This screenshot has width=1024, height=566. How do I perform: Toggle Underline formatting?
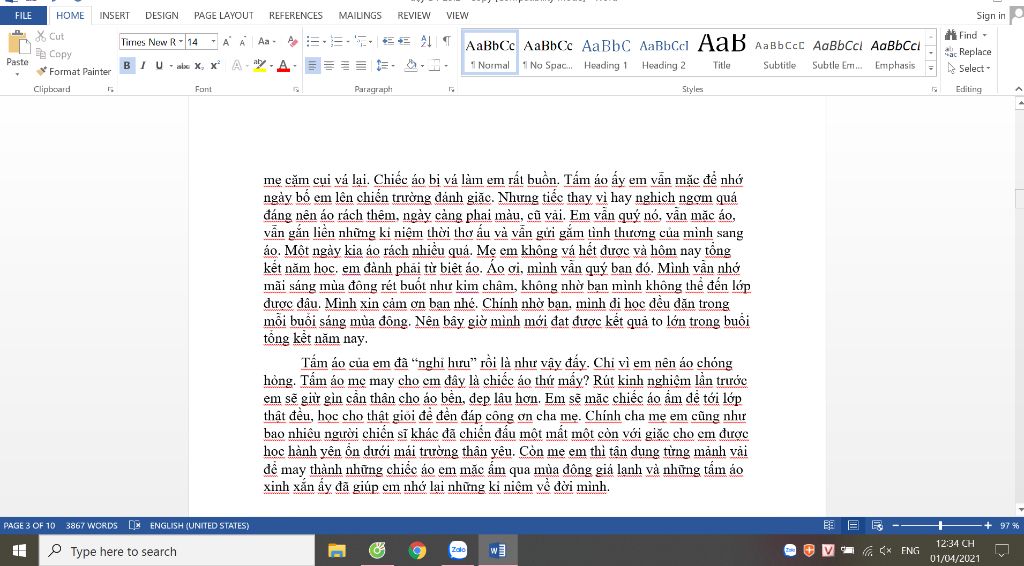tap(159, 65)
